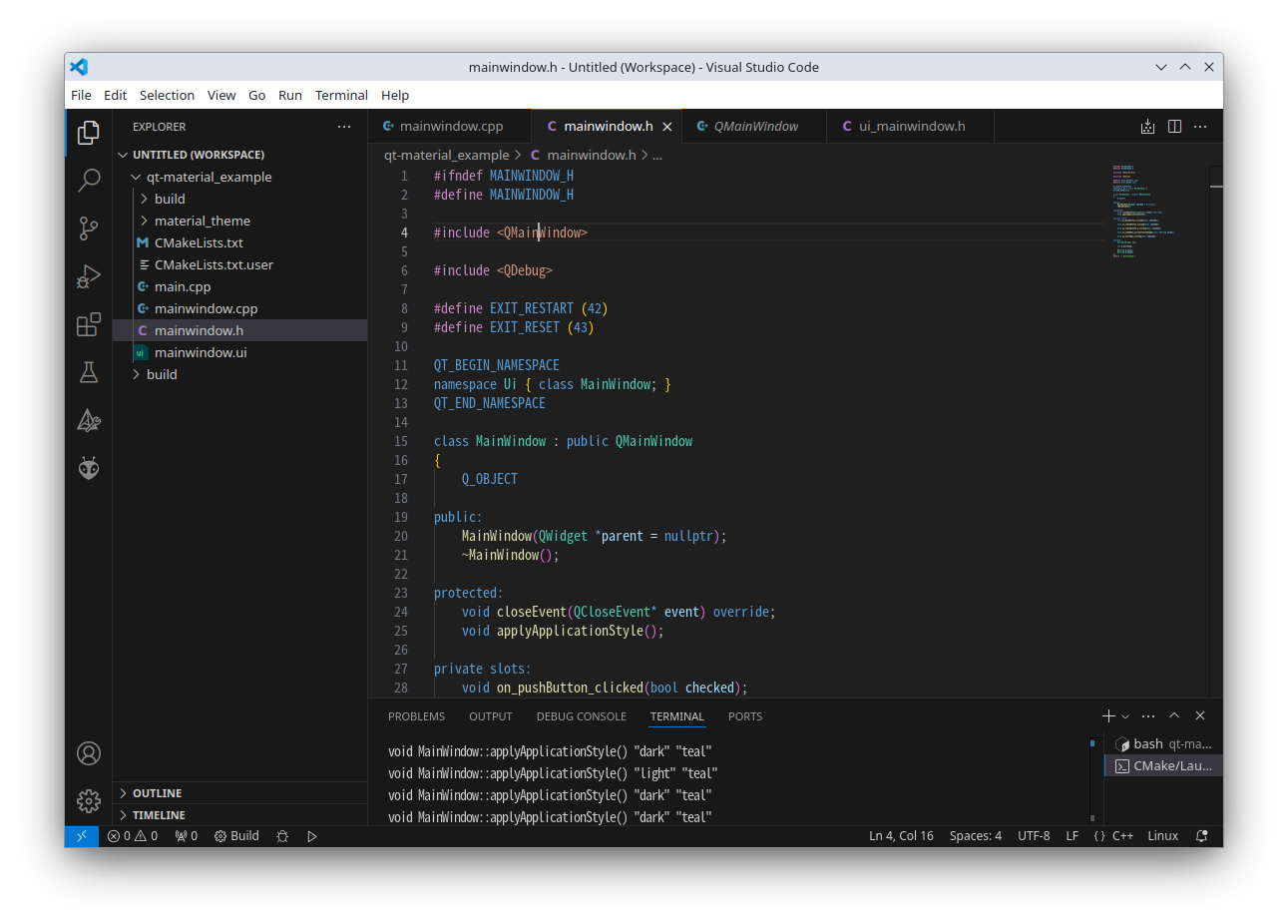Show errors and warnings count in status bar
The width and height of the screenshot is (1288, 924).
pos(133,836)
